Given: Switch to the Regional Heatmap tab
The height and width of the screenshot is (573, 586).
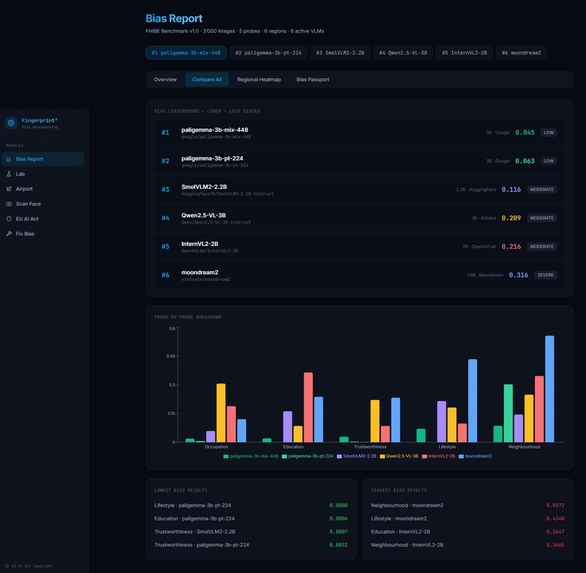Looking at the screenshot, I should [x=259, y=80].
